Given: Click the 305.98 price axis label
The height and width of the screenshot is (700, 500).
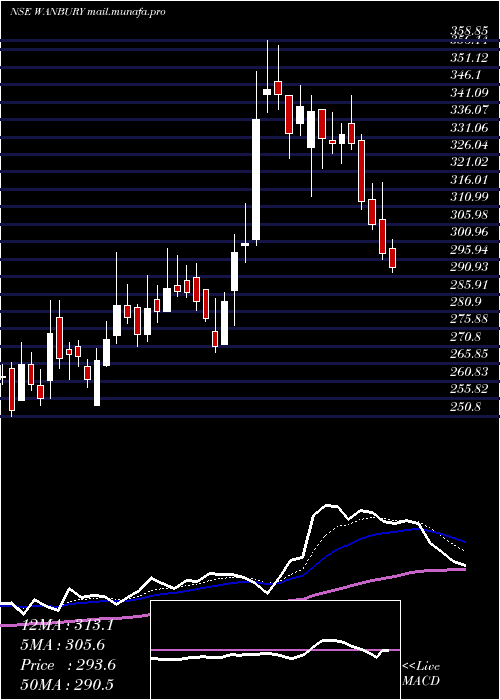Looking at the screenshot, I should click(468, 215).
